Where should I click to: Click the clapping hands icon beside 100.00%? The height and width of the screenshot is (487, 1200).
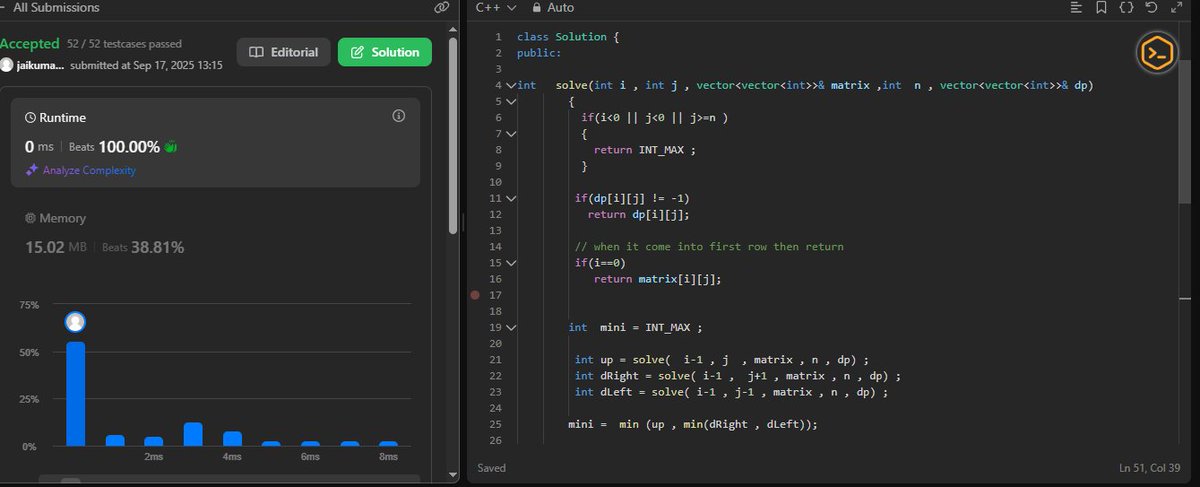[x=171, y=147]
